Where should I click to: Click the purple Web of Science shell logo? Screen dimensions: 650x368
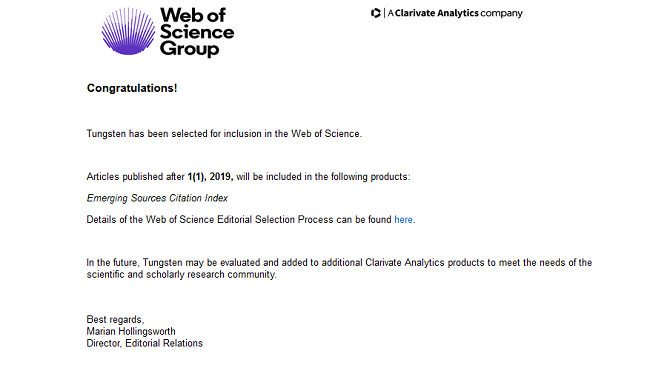click(128, 31)
